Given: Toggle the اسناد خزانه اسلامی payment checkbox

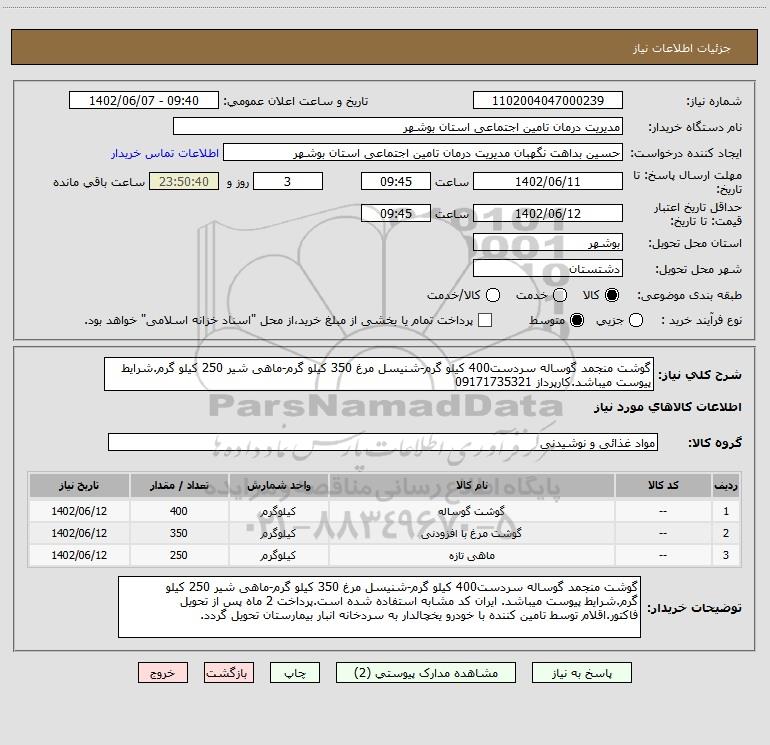Looking at the screenshot, I should (485, 320).
